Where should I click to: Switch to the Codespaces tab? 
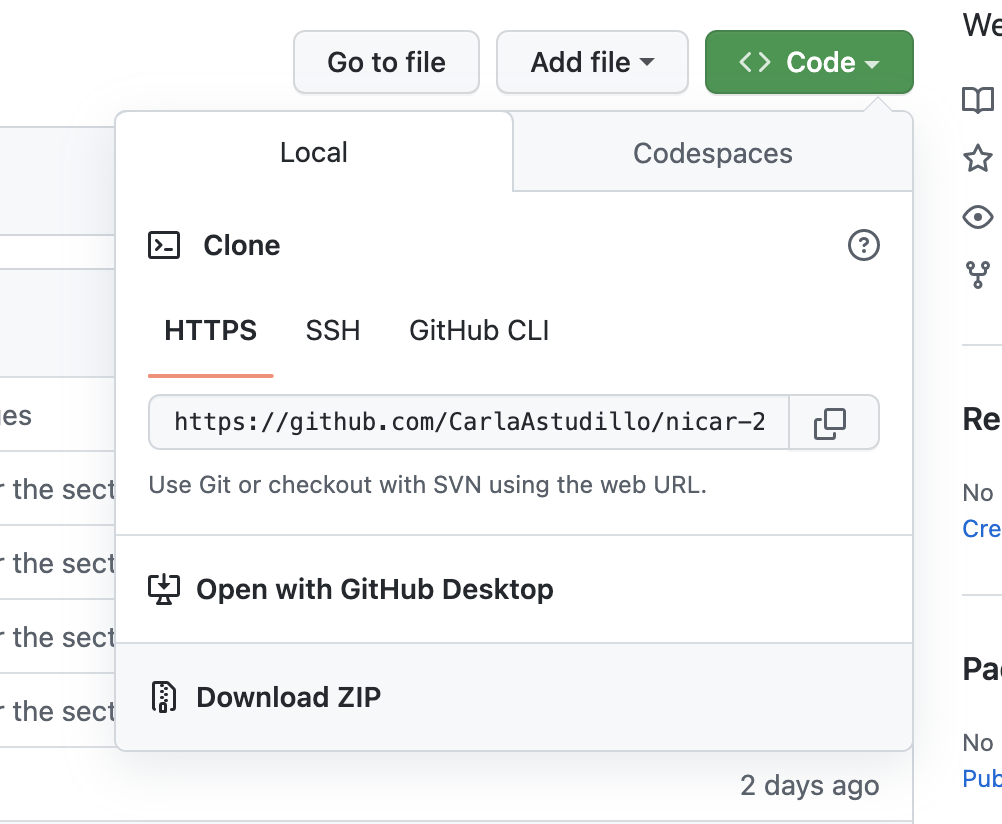[x=713, y=153]
